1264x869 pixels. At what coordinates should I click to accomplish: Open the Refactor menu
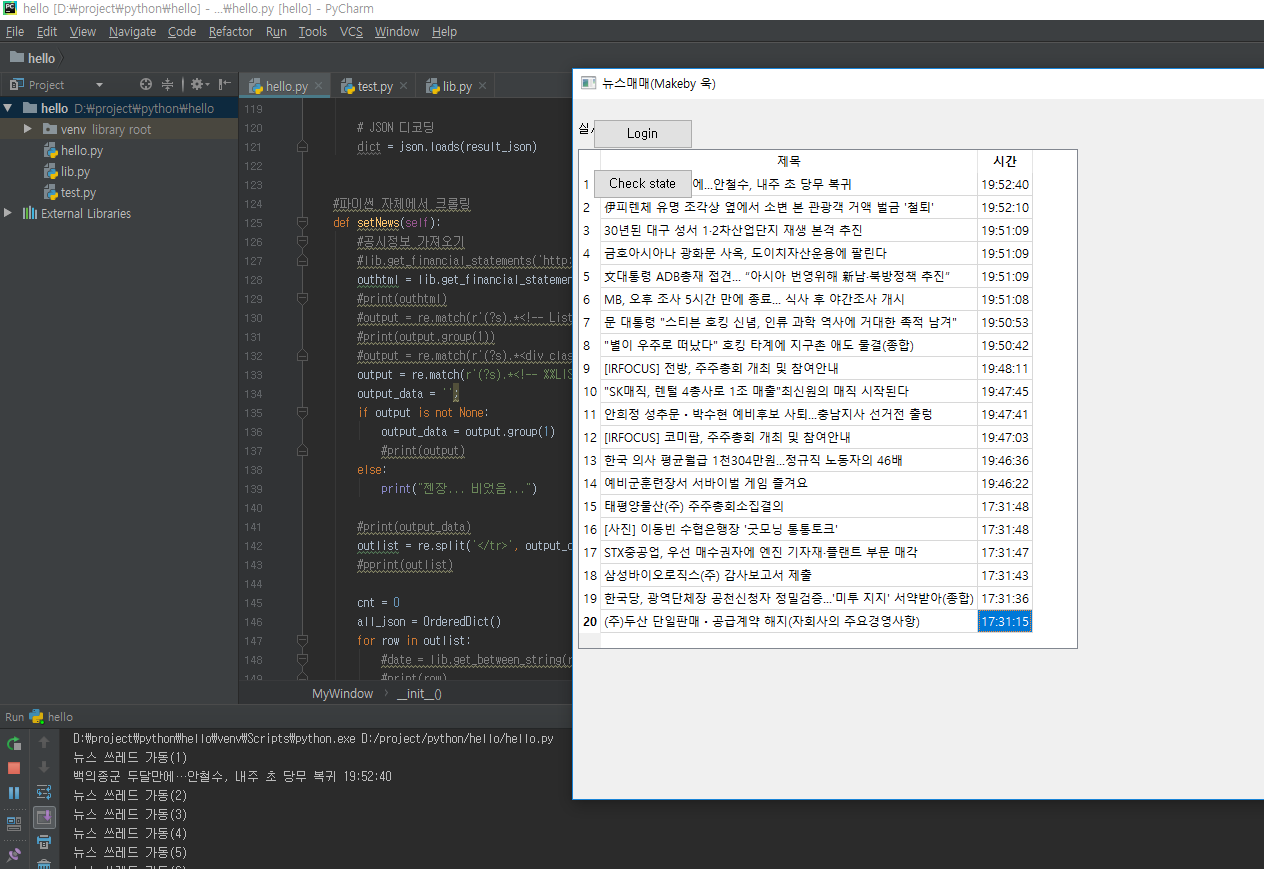coord(231,32)
